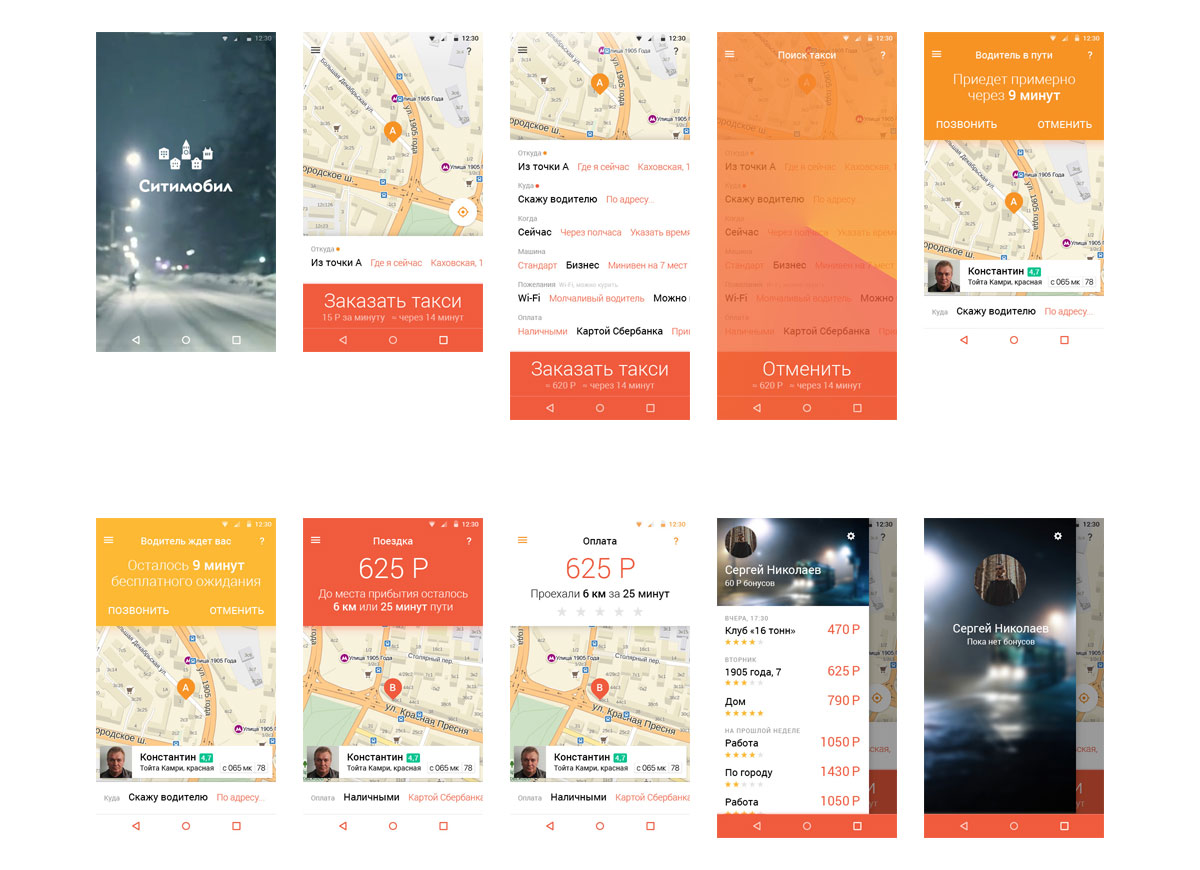Open settings gear on the 60 ₽ бонусов profile
Viewport: 1200px width, 870px height.
(x=851, y=536)
